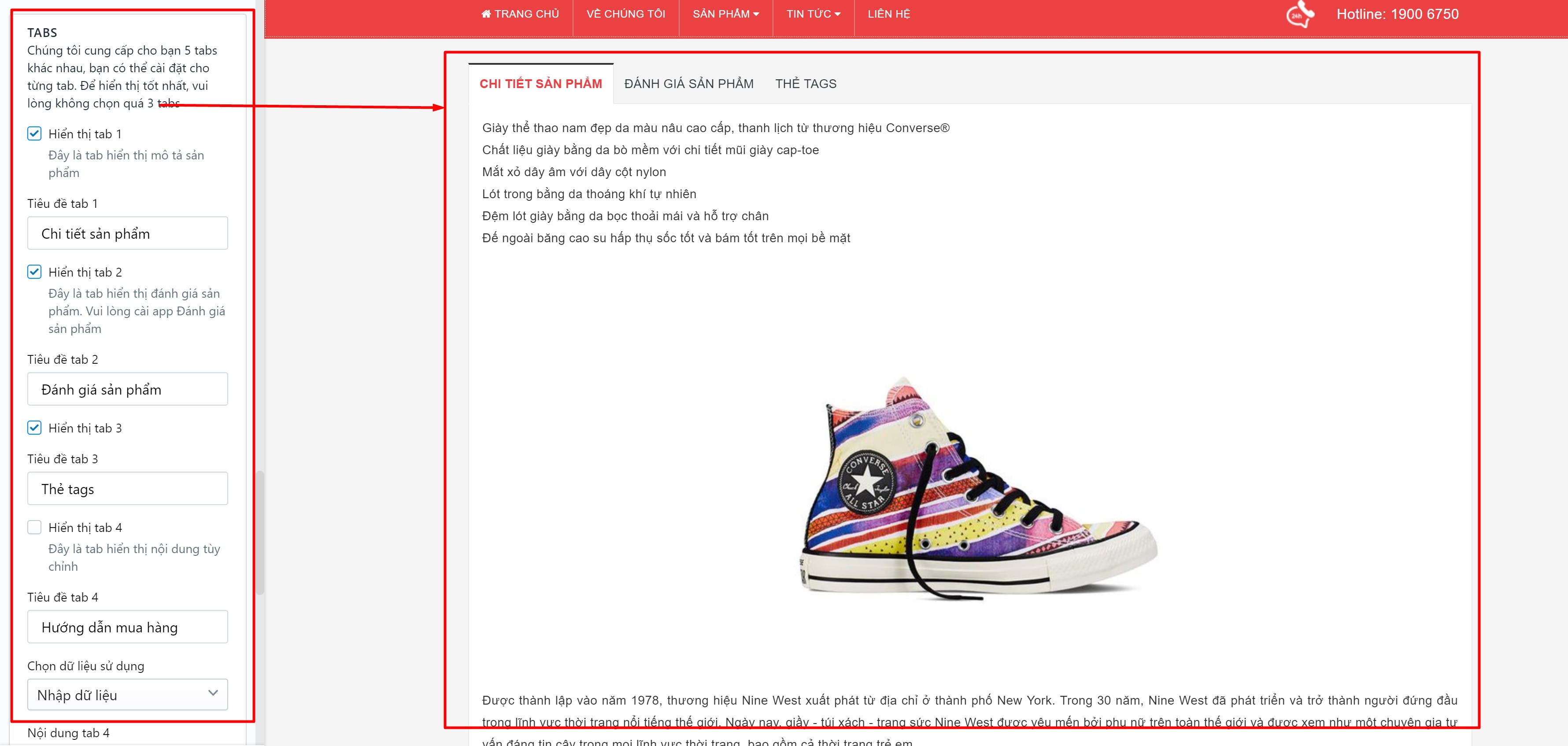Focus the Tiêu đề tab 3 input field
Screen dimensions: 1568x746
[128, 489]
